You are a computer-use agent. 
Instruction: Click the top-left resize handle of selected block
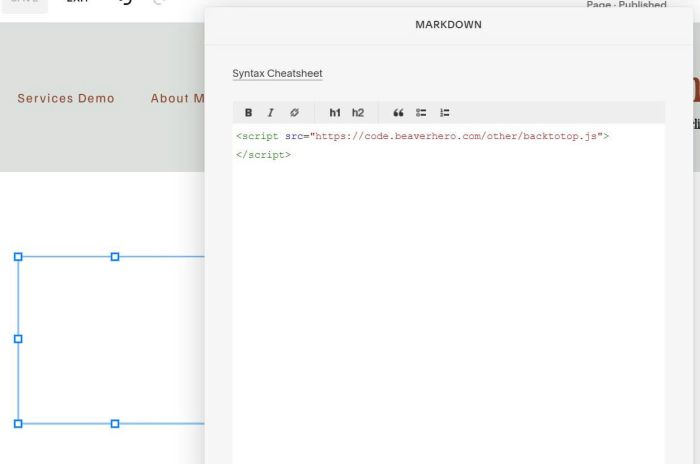click(18, 257)
